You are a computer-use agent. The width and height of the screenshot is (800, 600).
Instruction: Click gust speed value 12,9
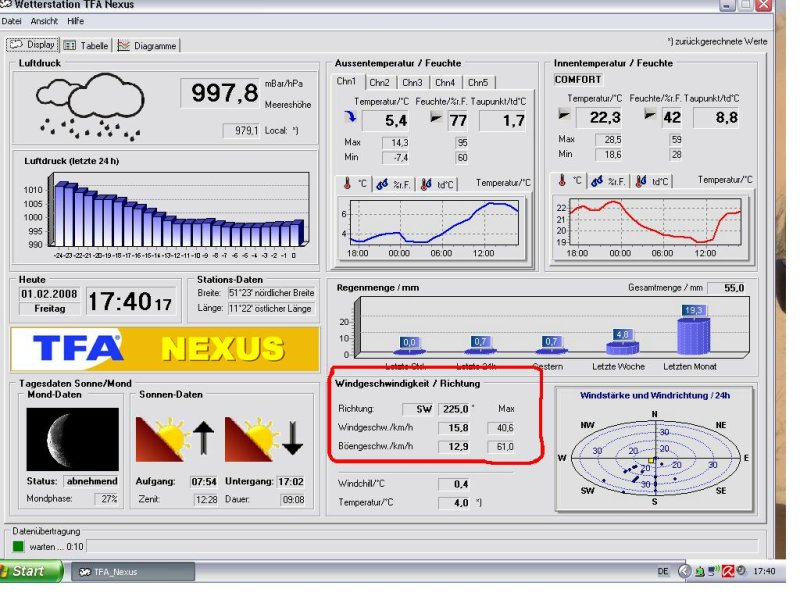tap(454, 446)
